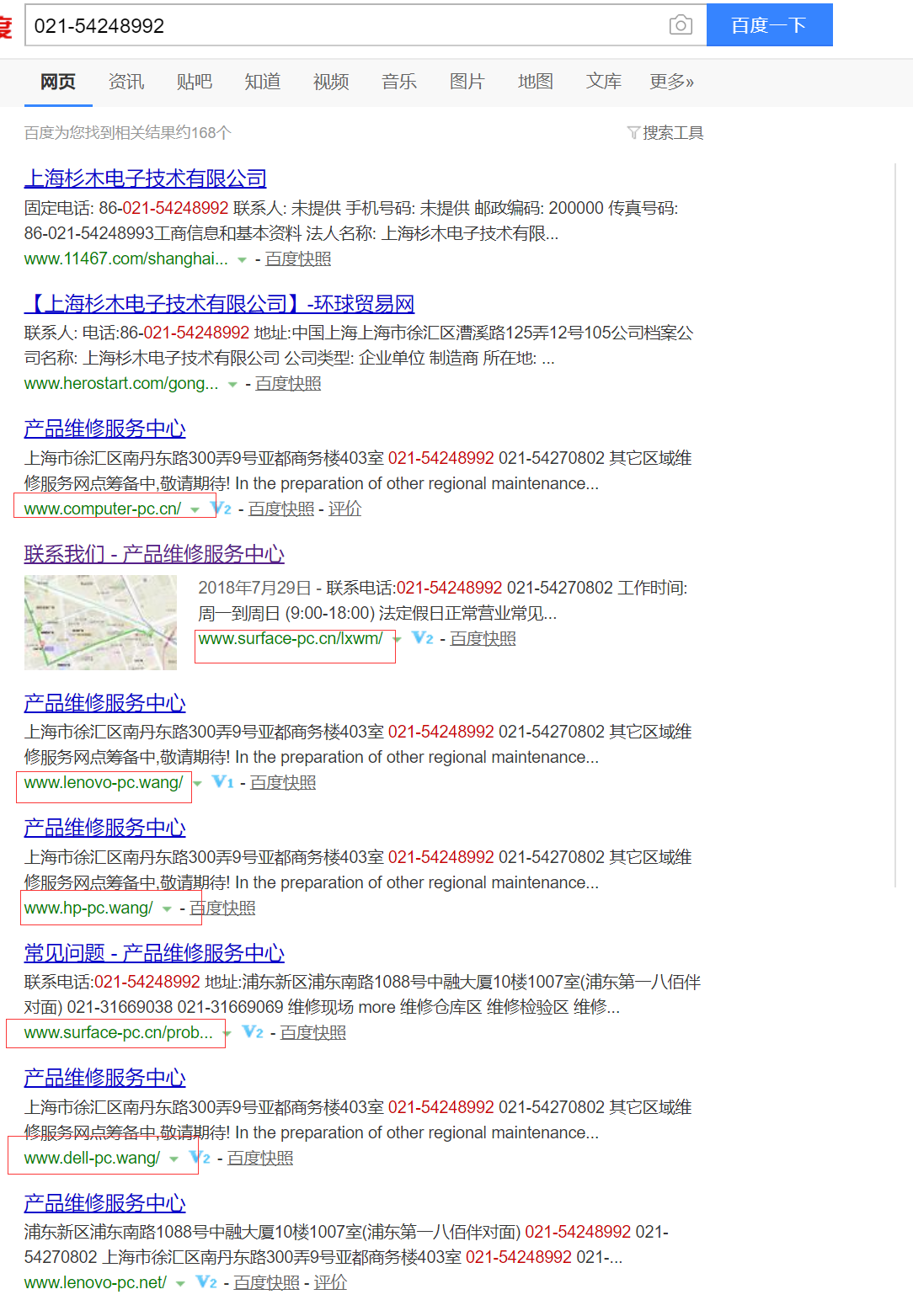
Task: Click the URL www.hp-pc.wang/
Action: pos(88,908)
